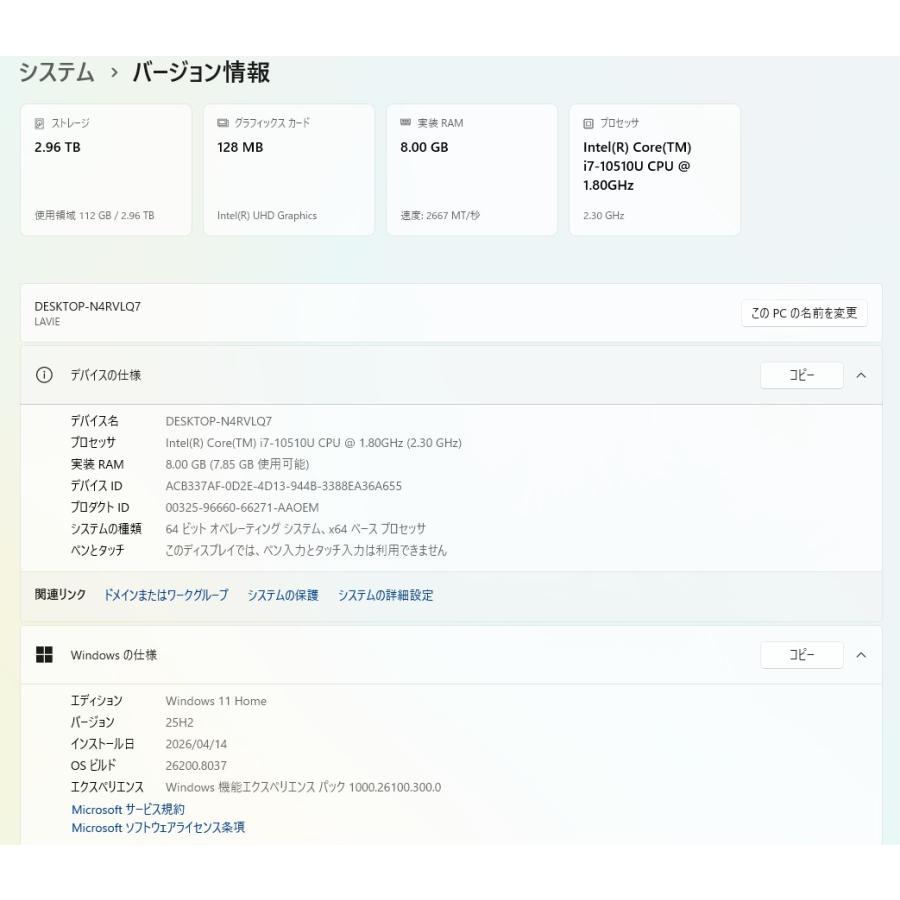Screen dimensions: 900x900
Task: Collapse the デバイスの仕様 section chevron
Action: click(x=861, y=375)
